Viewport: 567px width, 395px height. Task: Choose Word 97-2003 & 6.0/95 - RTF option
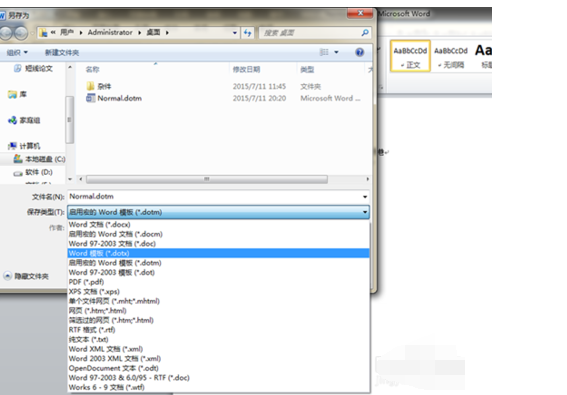(218, 378)
